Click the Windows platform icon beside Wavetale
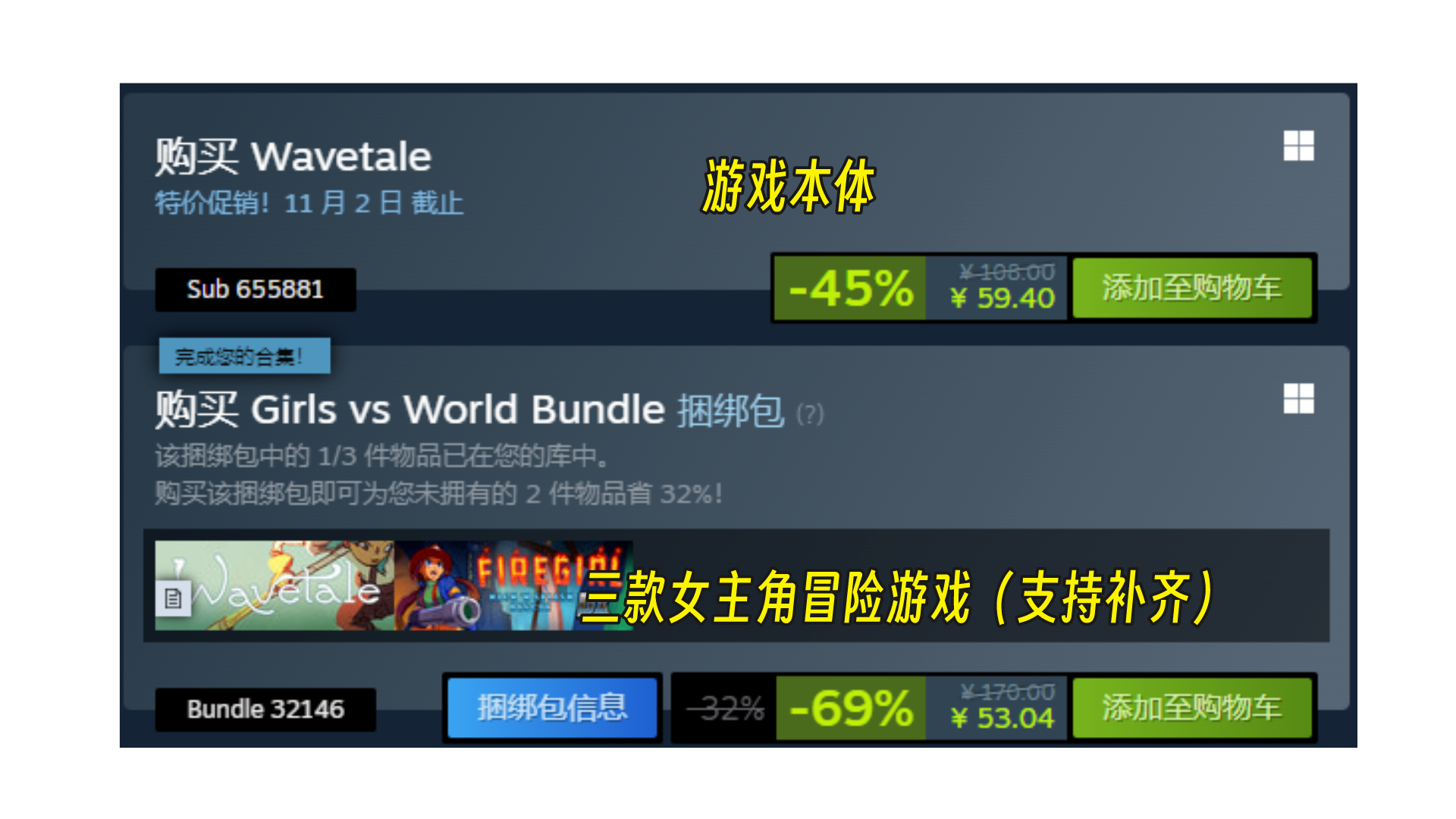Screen dimensions: 1456x819 click(1298, 146)
